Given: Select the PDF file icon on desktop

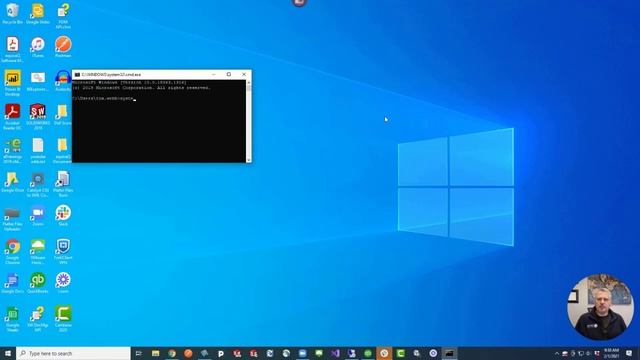Looking at the screenshot, I should pos(13,49).
